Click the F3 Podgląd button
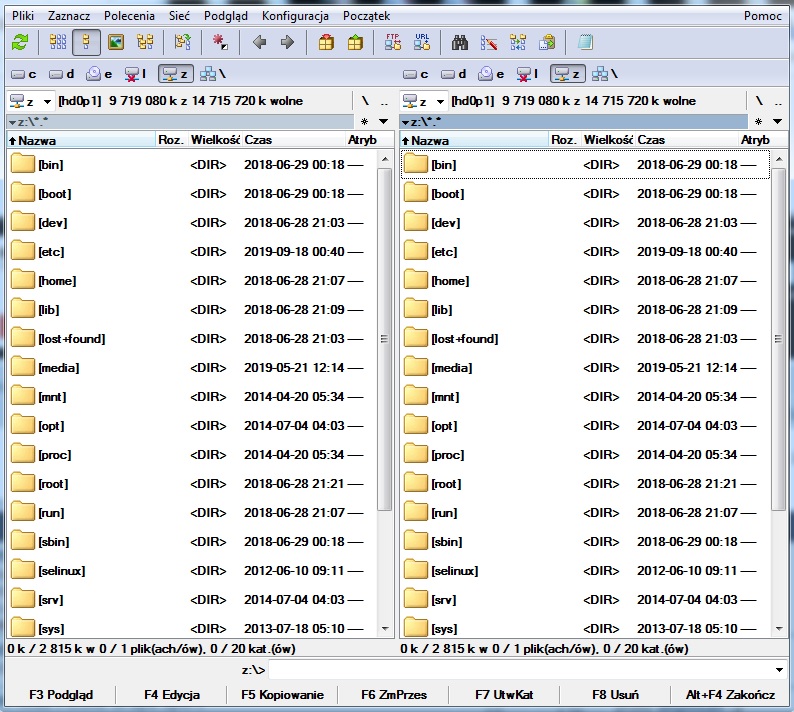 point(61,694)
